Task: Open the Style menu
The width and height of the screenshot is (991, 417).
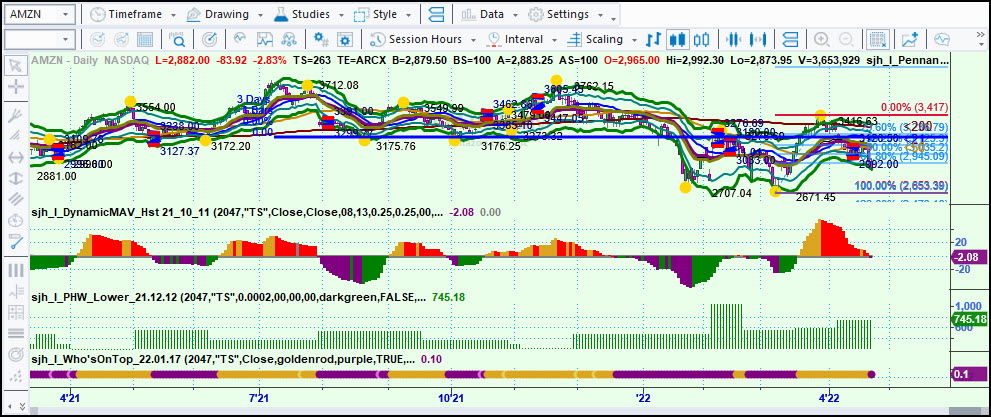Action: pos(381,14)
